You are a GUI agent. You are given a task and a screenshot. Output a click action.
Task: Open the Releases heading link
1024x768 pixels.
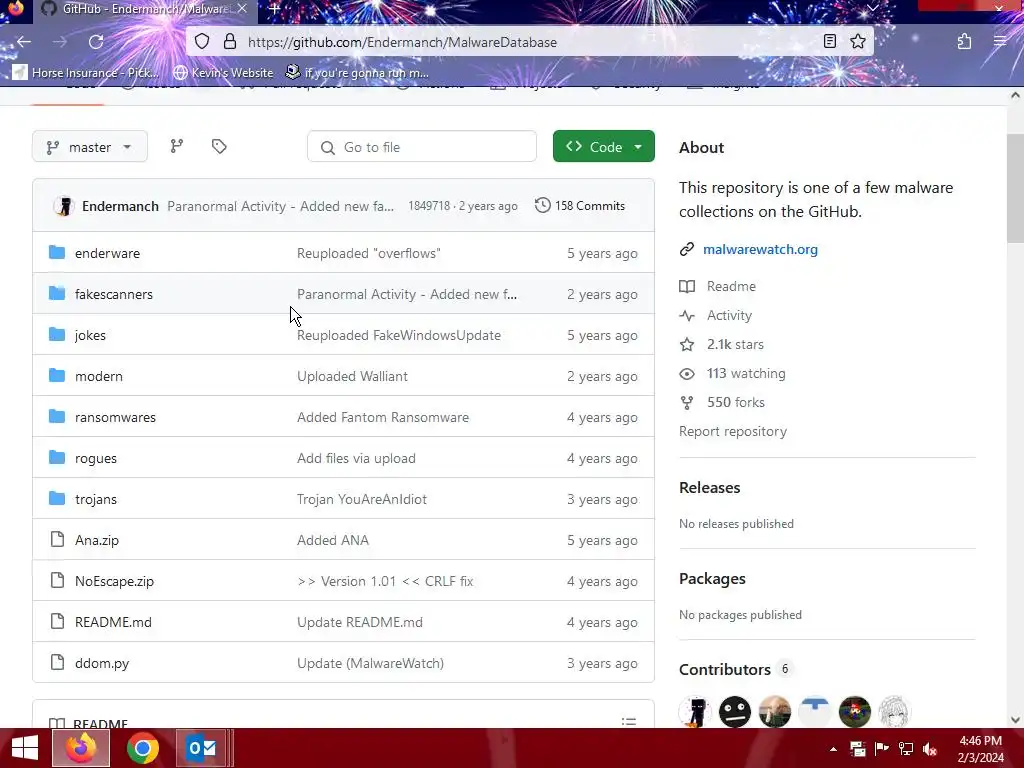[x=709, y=488]
